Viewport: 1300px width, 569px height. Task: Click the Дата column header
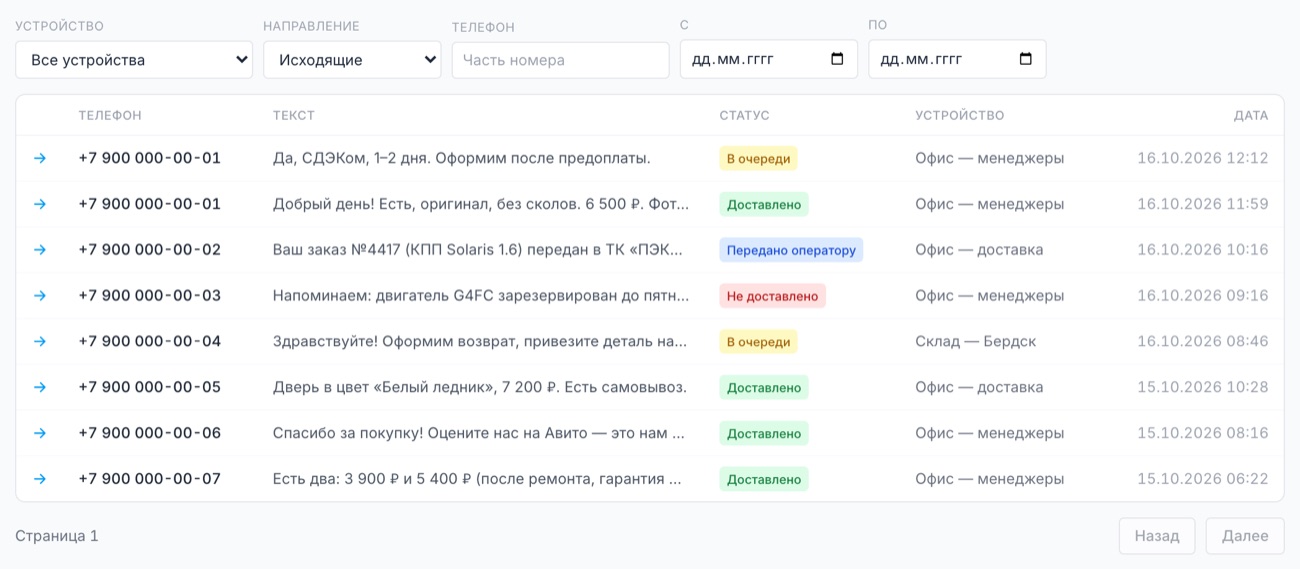pyautogui.click(x=1251, y=116)
